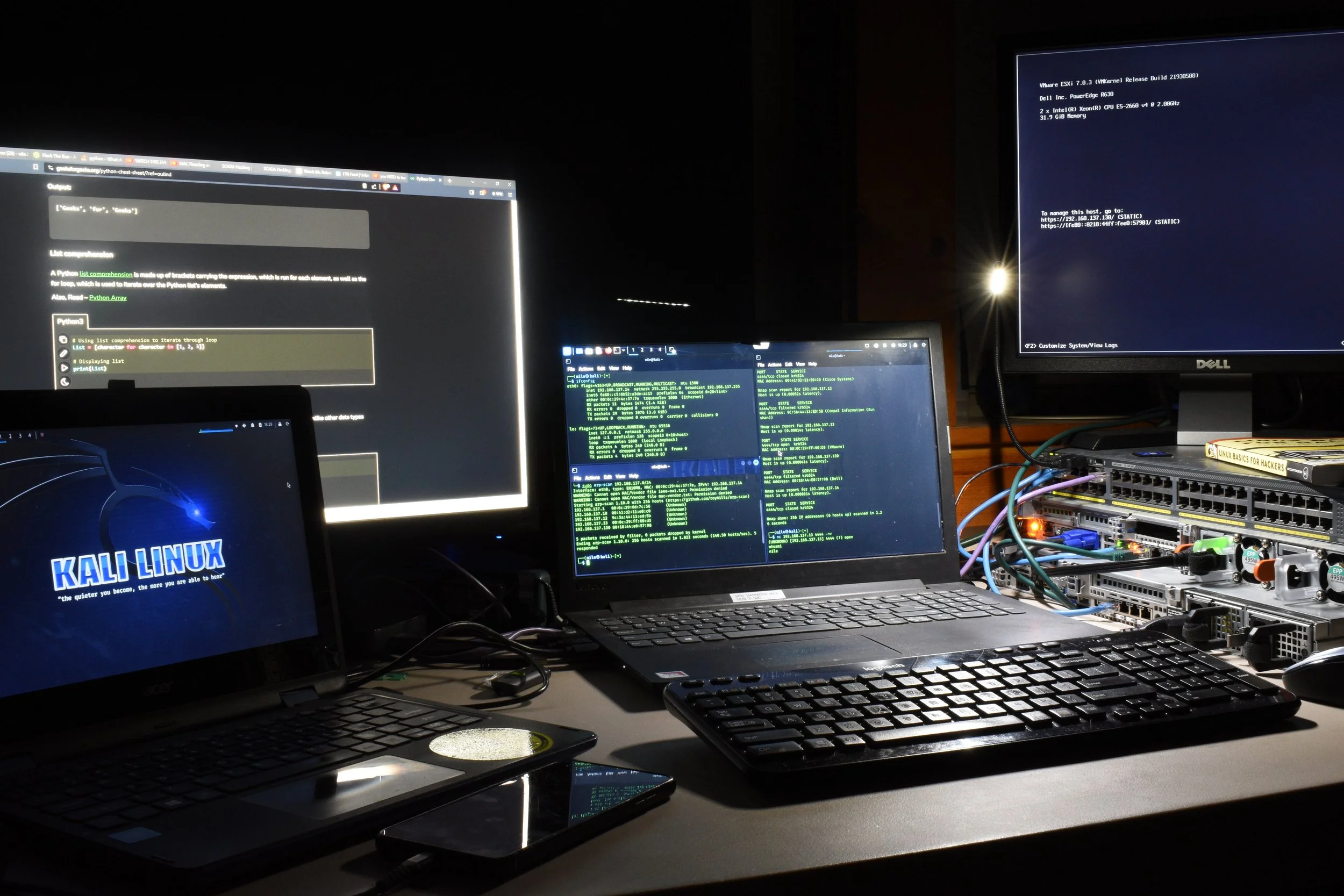Viewport: 1344px width, 896px height.
Task: Open the Kali applications menu icon
Action: coord(567,351)
